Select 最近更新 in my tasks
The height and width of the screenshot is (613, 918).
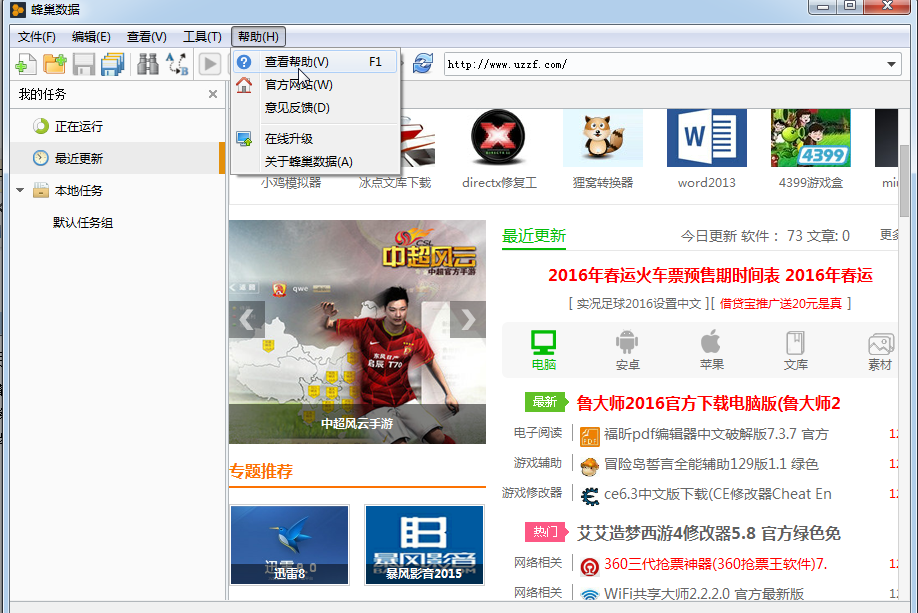coord(117,158)
